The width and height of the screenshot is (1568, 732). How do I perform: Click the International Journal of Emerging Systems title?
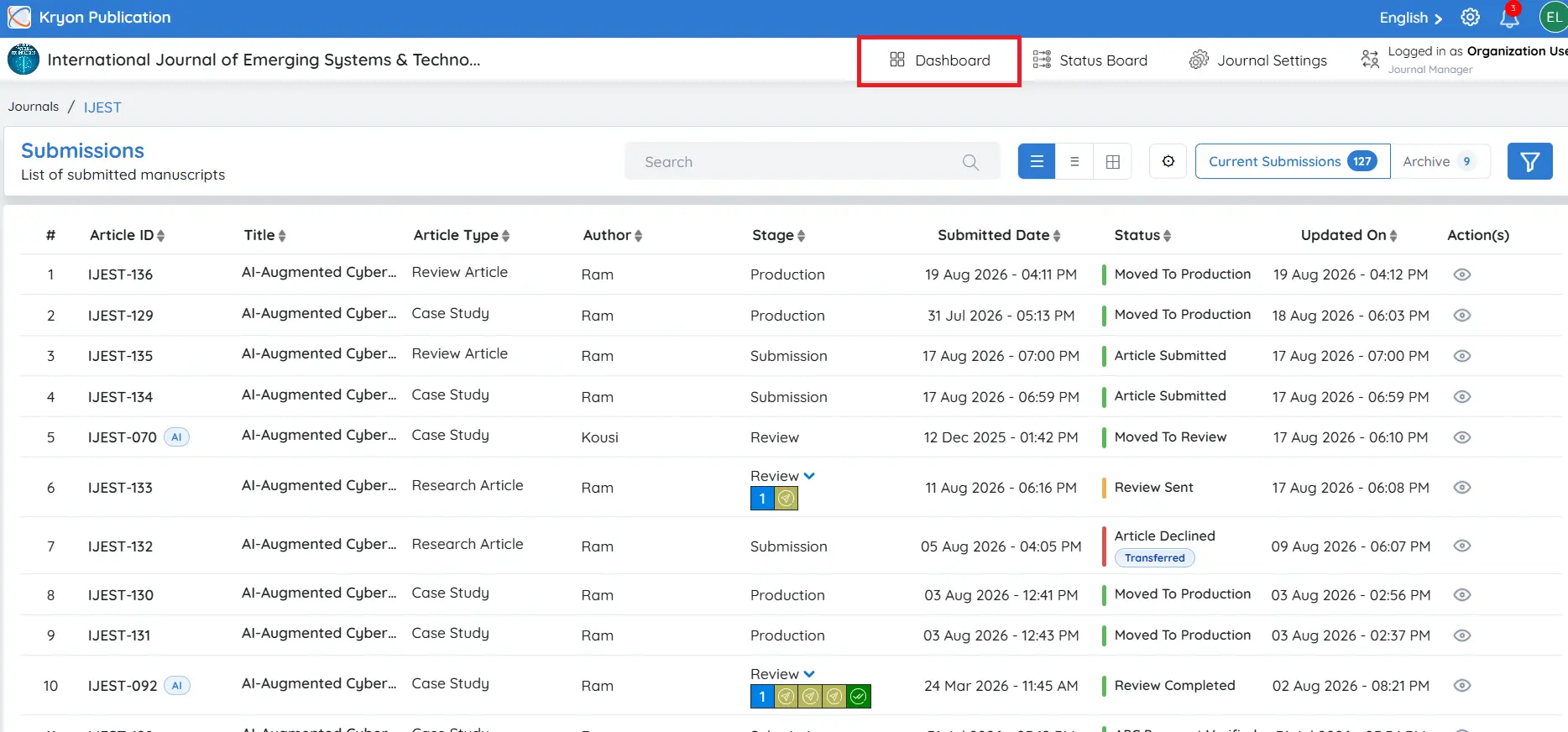click(264, 60)
